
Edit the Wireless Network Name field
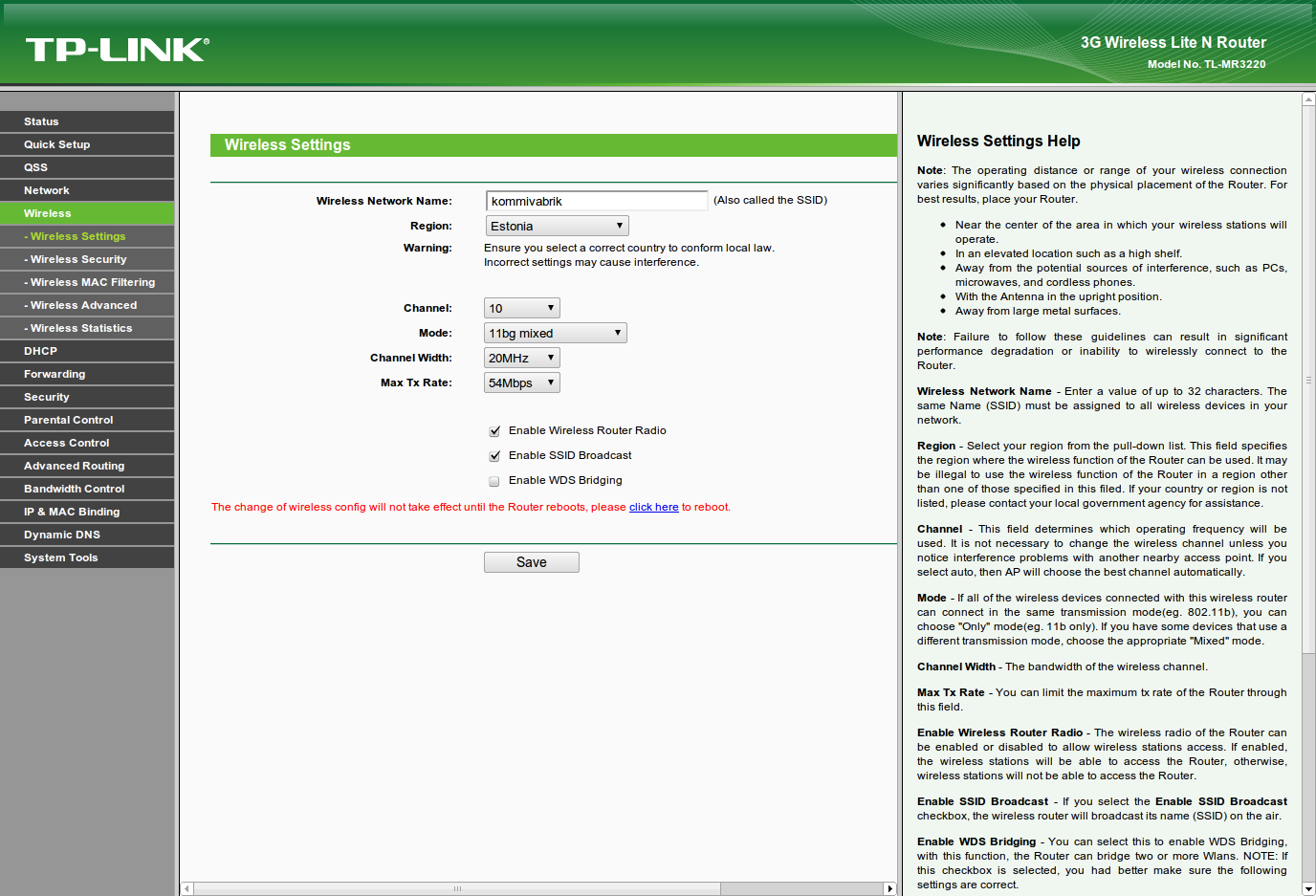point(597,201)
